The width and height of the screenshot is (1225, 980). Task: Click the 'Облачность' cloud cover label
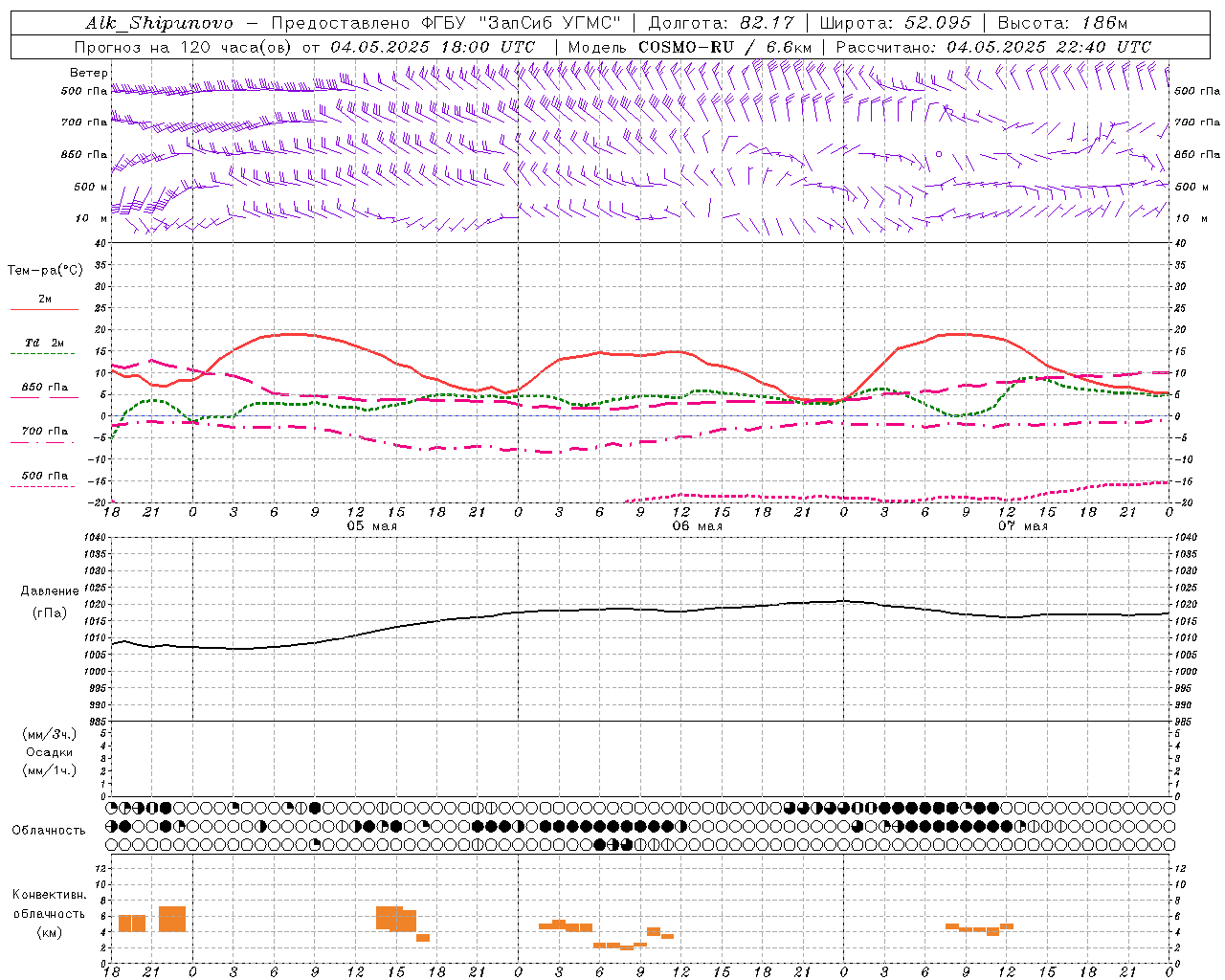point(49,831)
